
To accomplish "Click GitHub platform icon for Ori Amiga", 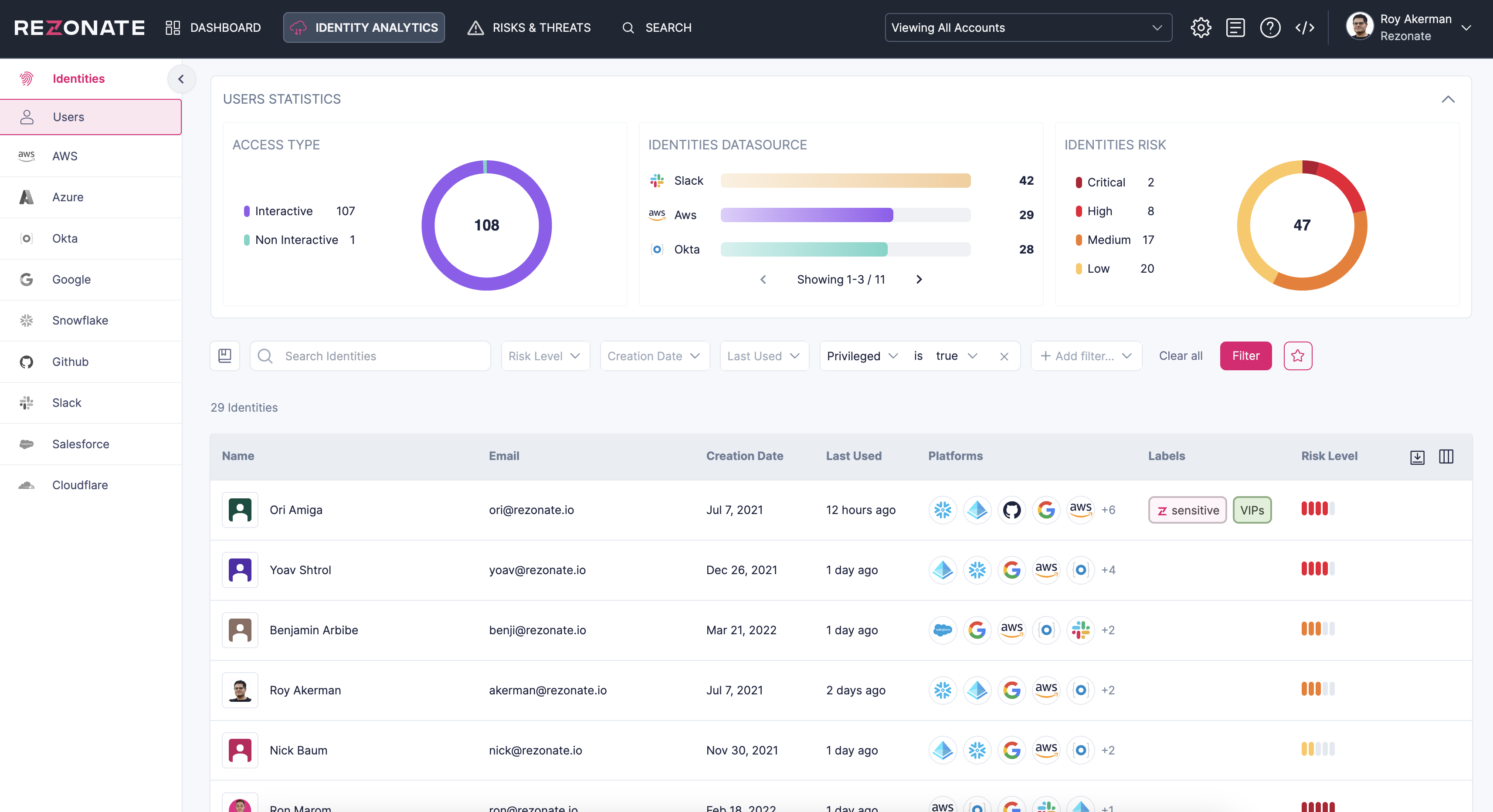I will click(1011, 510).
